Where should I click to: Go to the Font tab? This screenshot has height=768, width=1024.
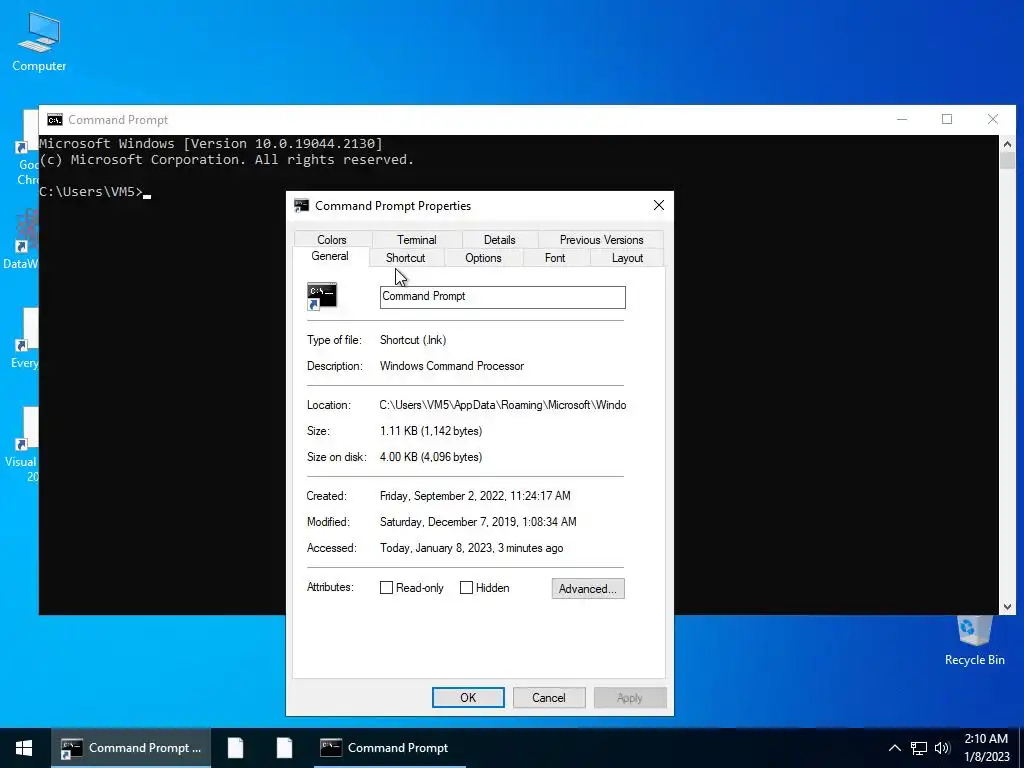(555, 258)
